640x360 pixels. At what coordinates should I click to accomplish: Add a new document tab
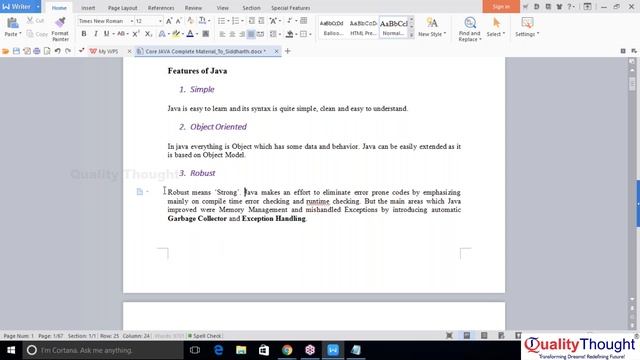coord(288,51)
